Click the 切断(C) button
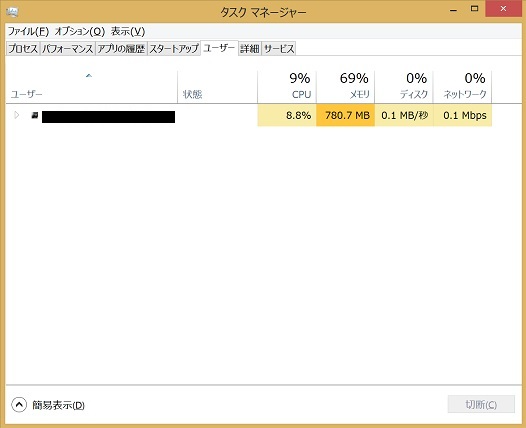This screenshot has width=526, height=428. (x=481, y=404)
